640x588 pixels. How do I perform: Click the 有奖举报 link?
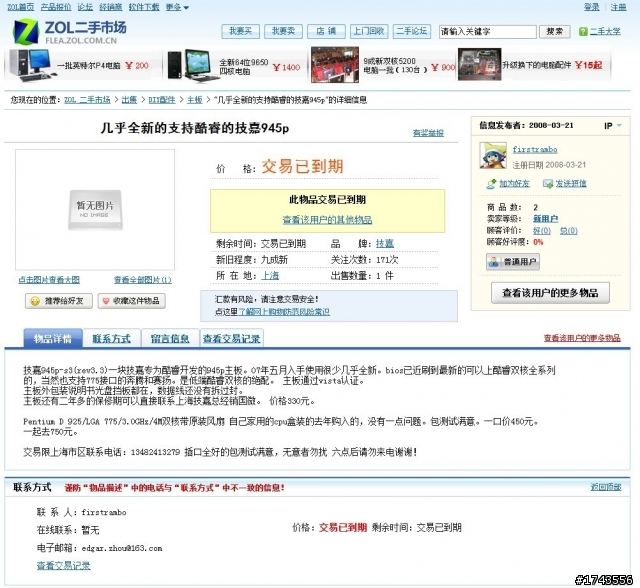(x=428, y=133)
